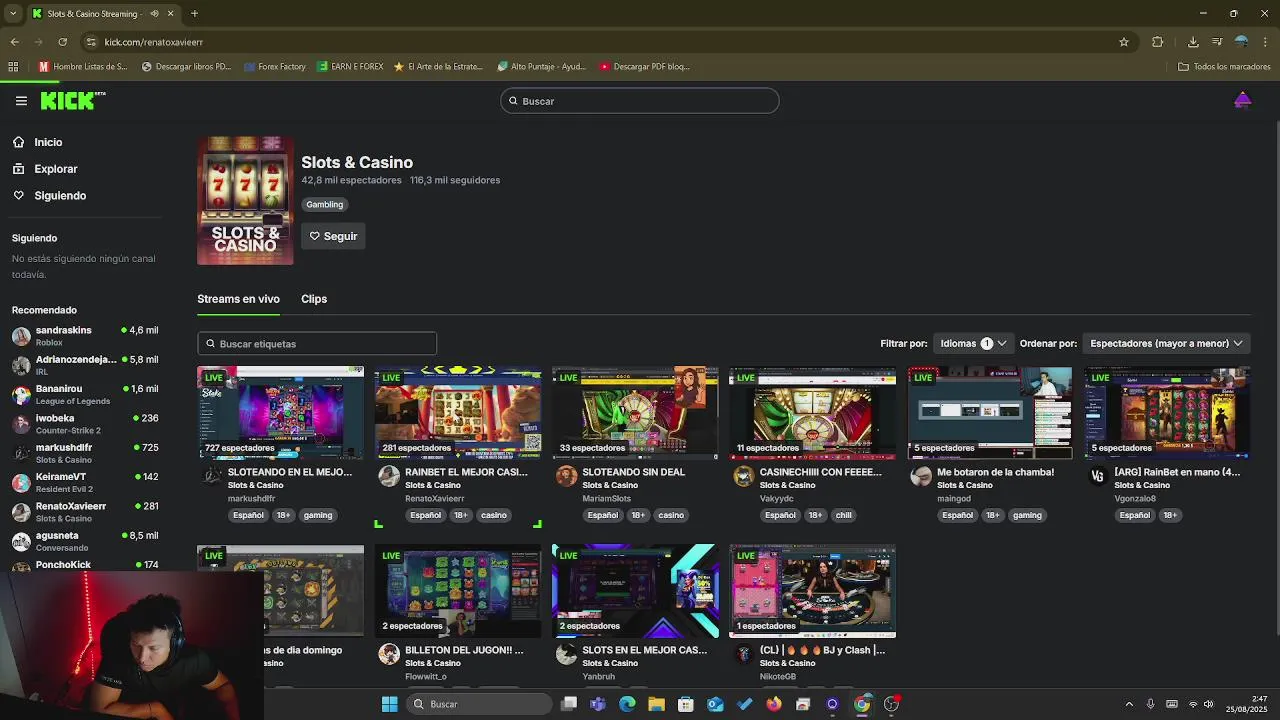Screen dimensions: 1280x720
Task: Open Microsoft Teams from taskbar
Action: (x=598, y=704)
